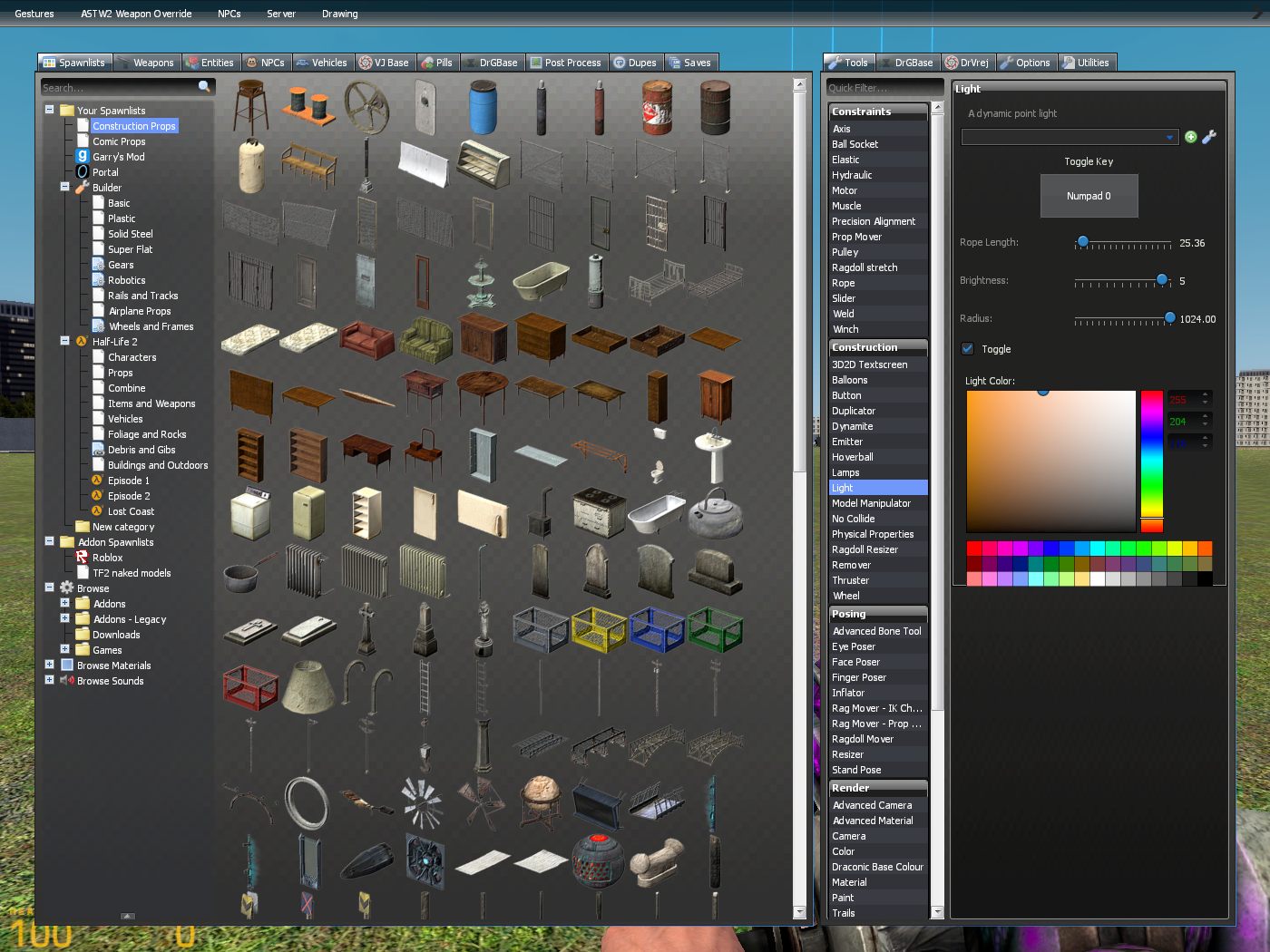Collapse the Builder tree node
Viewport: 1270px width, 952px height.
point(64,187)
